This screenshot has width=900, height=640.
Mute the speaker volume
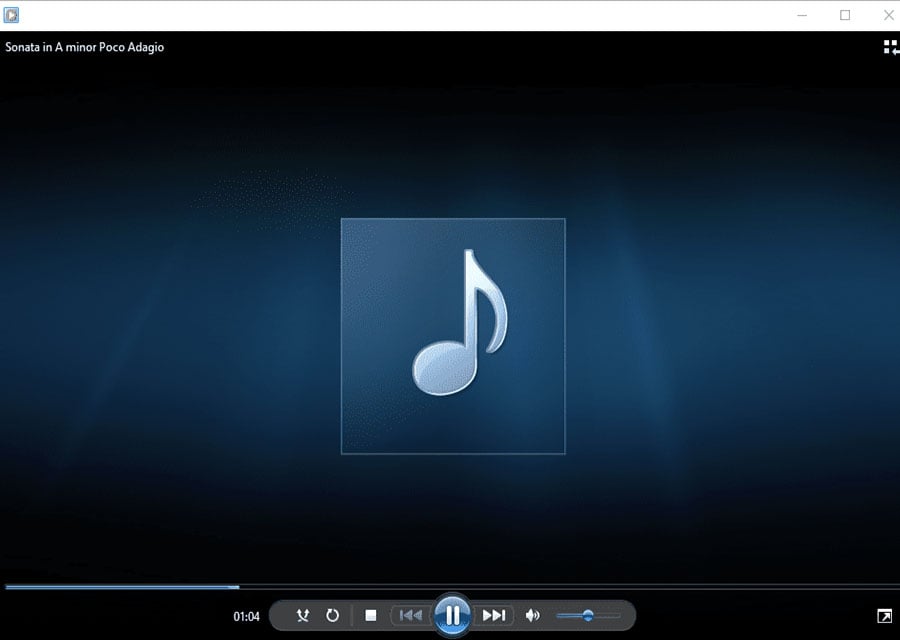(x=533, y=616)
